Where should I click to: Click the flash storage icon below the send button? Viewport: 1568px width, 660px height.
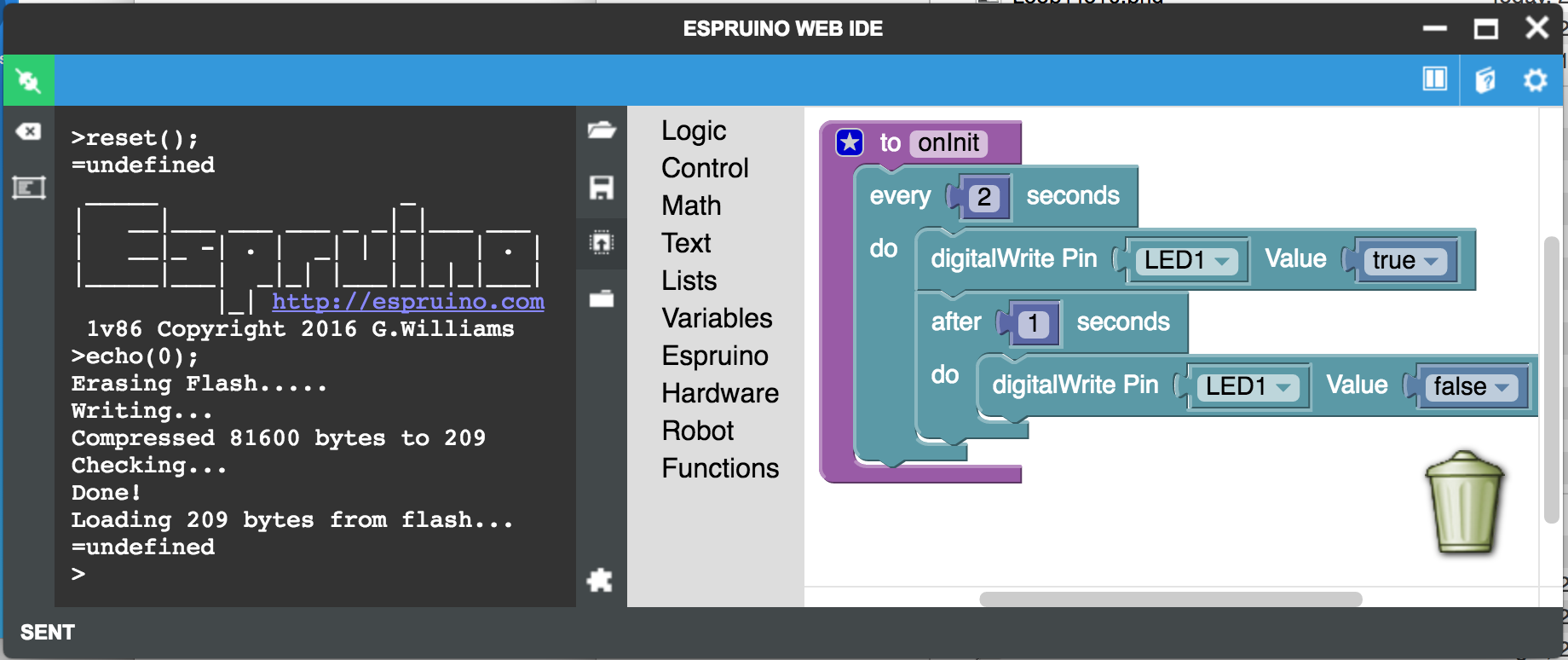pos(602,298)
